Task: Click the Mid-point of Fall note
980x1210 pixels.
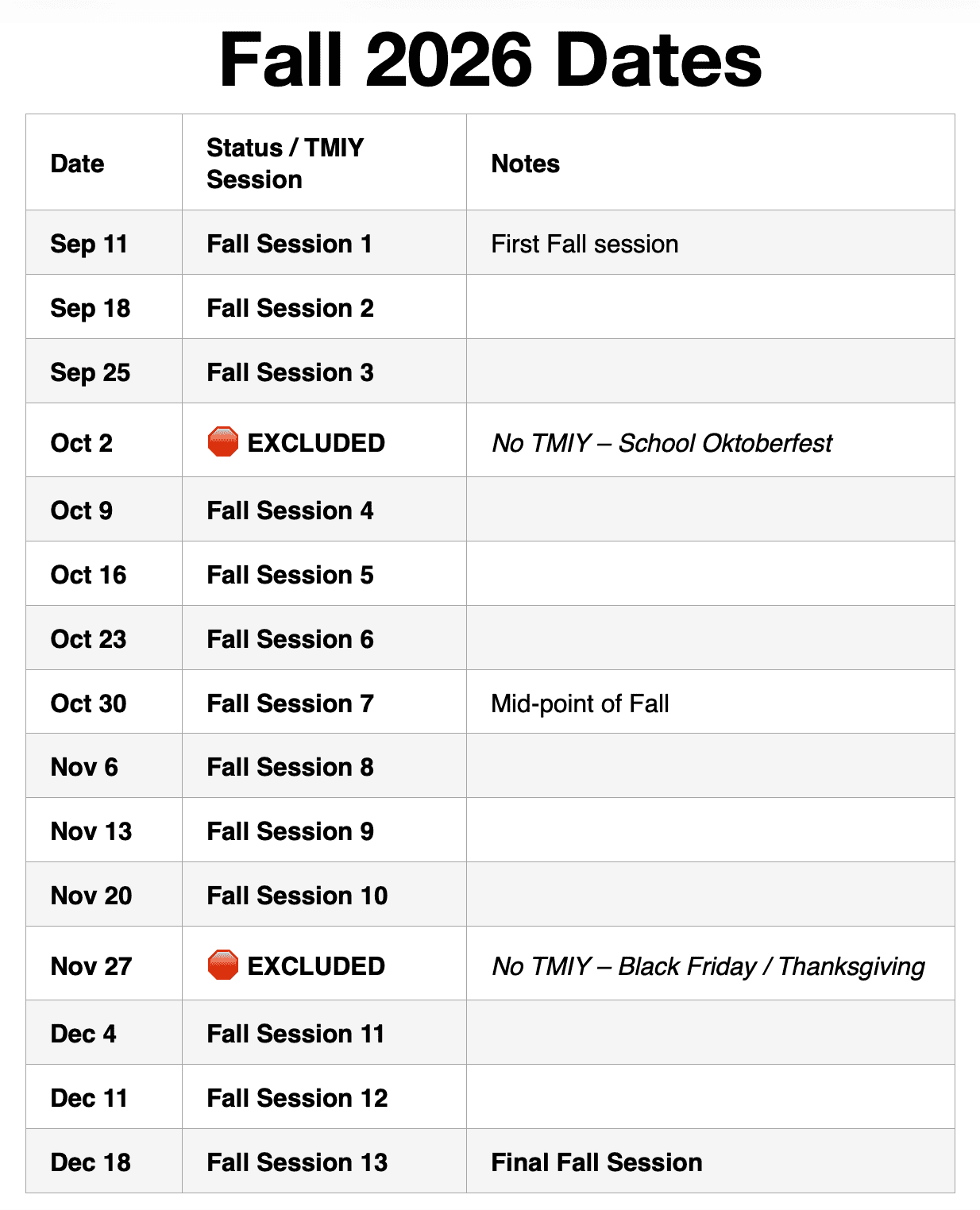Action: pyautogui.click(x=580, y=703)
